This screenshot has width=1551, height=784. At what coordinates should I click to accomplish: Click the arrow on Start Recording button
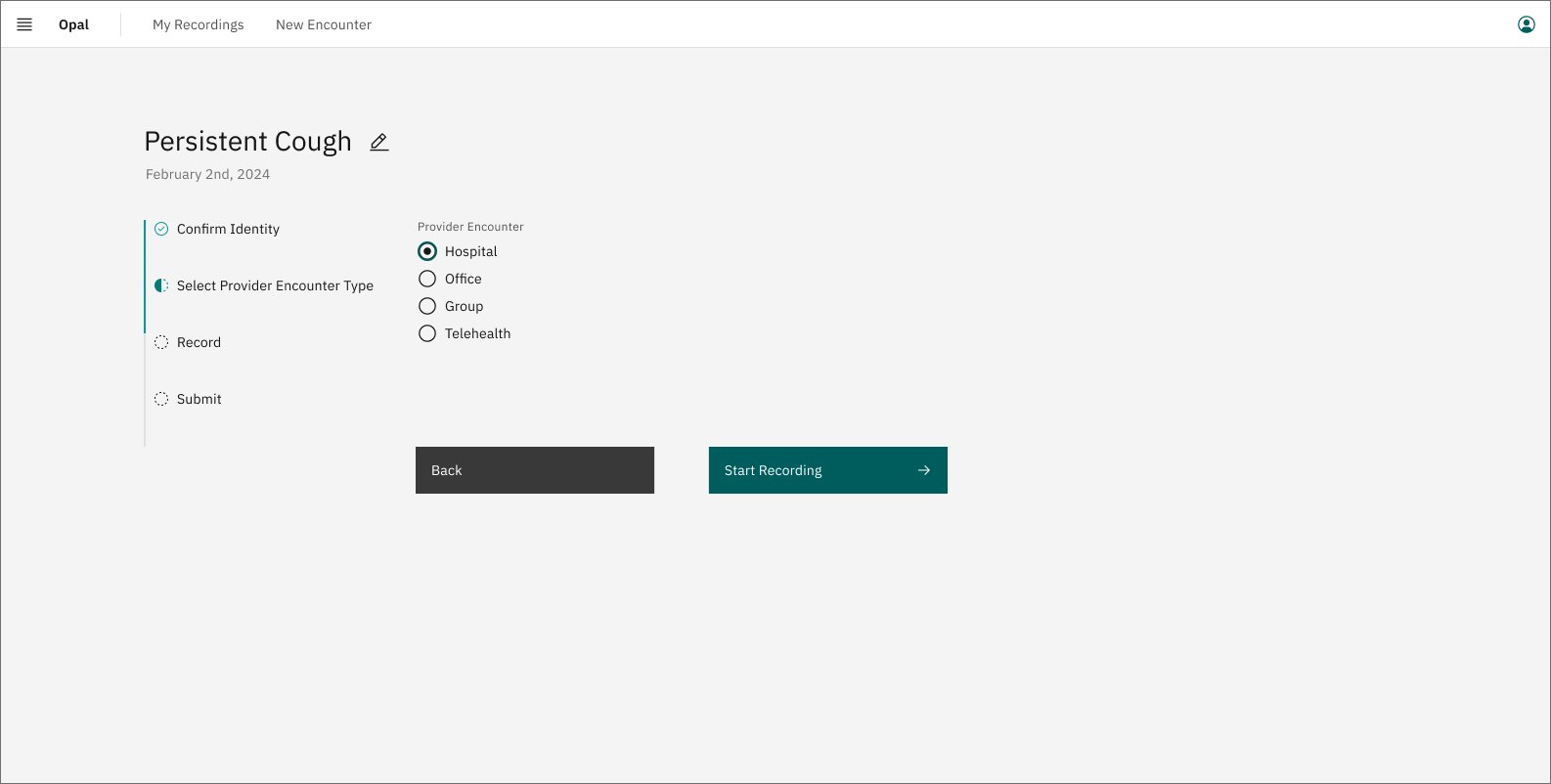pos(924,470)
